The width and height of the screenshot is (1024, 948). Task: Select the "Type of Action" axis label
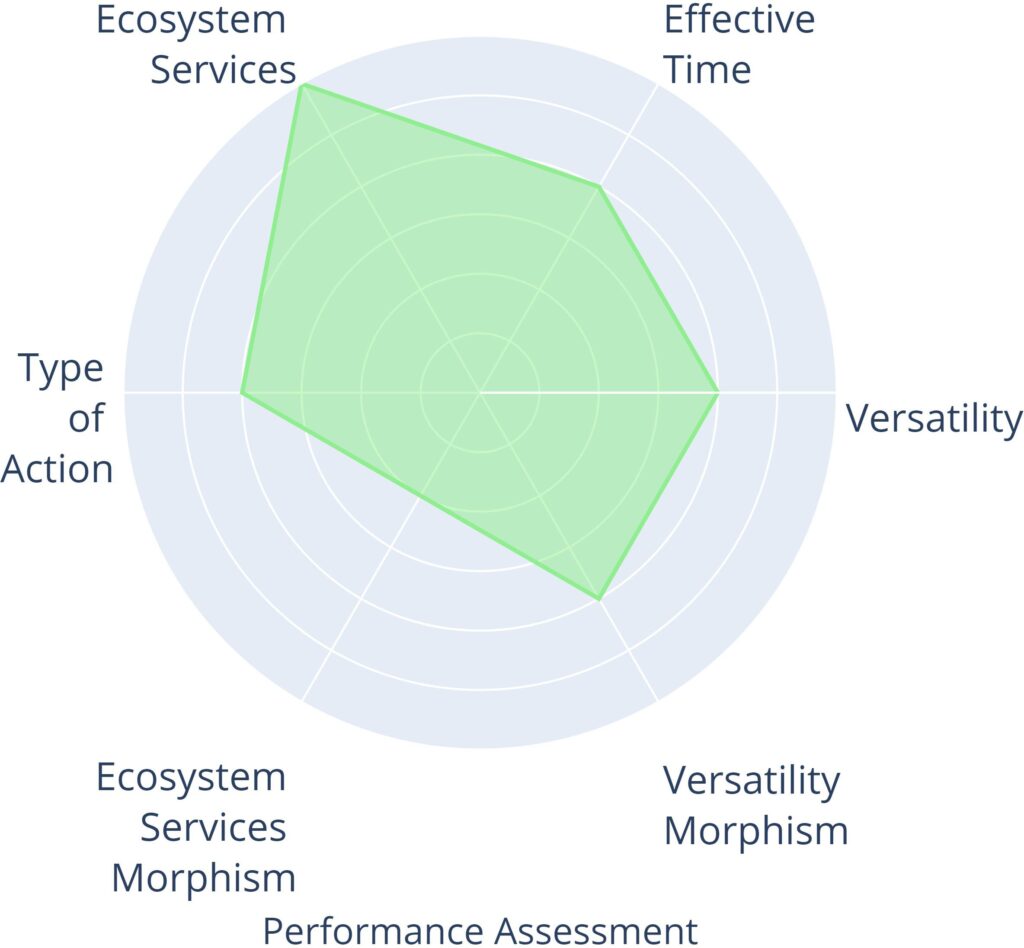(60, 419)
